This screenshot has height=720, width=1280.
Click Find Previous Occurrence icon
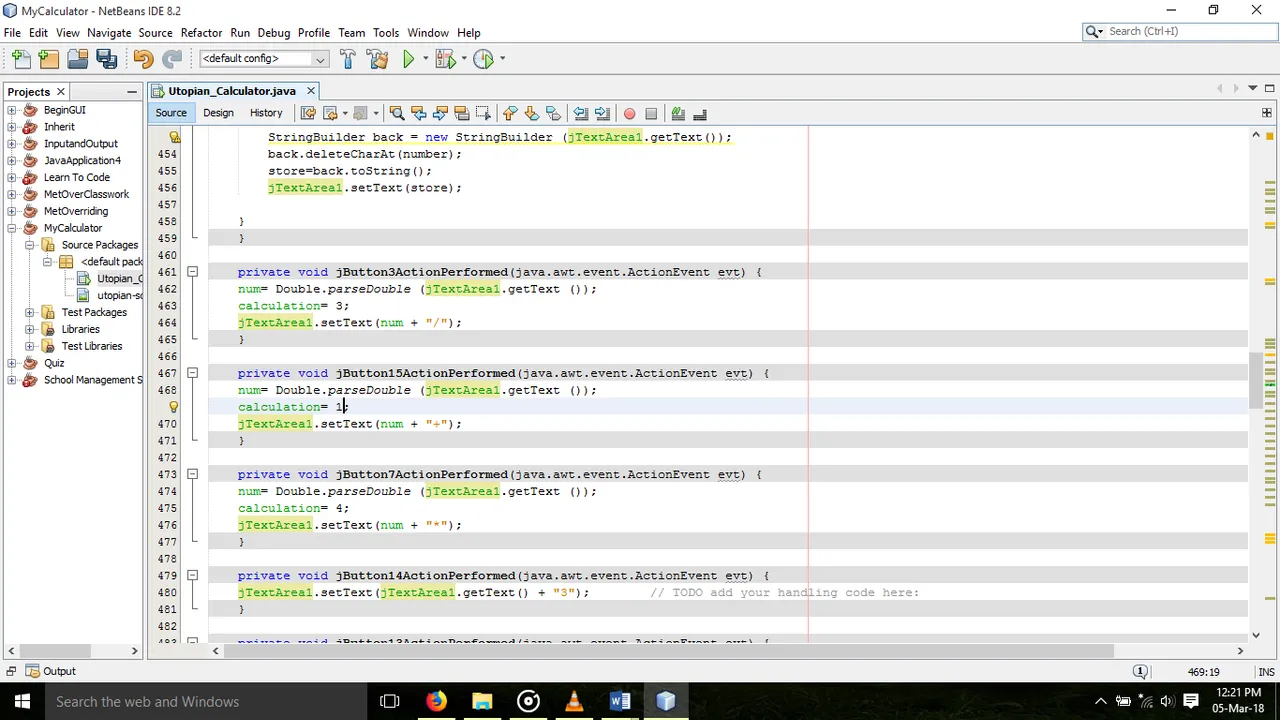[x=418, y=113]
